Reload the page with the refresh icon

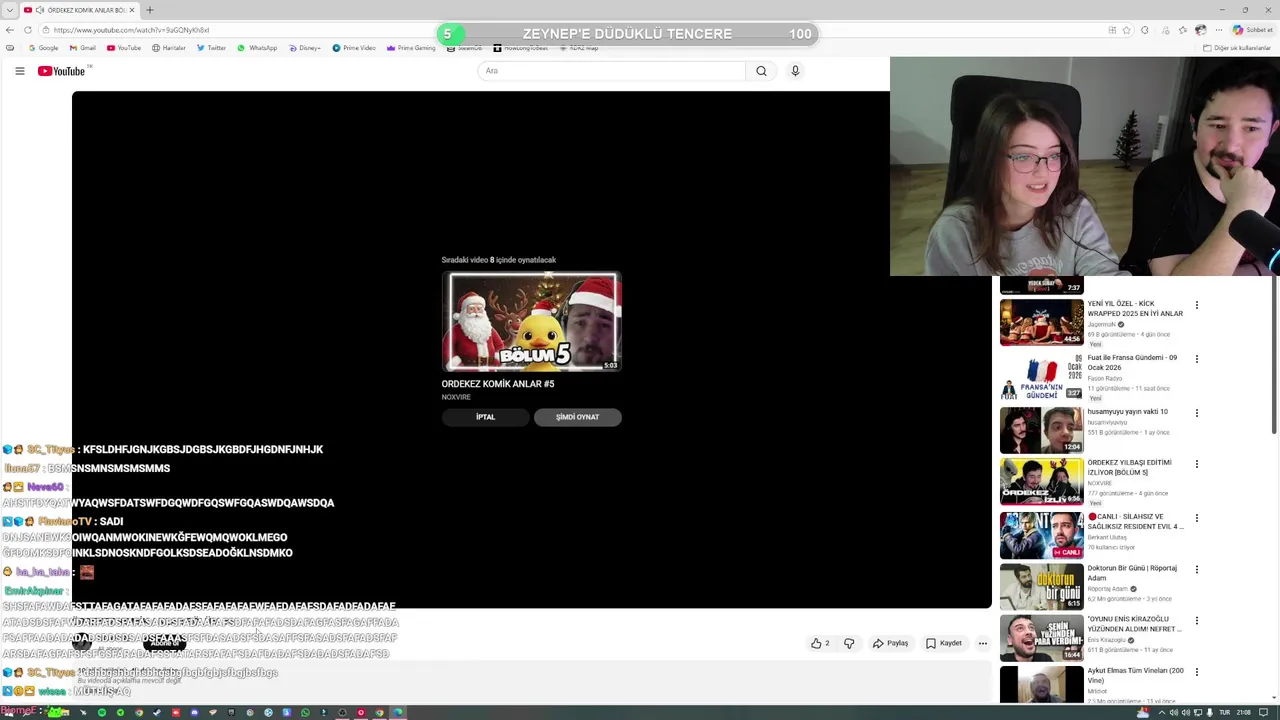coord(27,30)
